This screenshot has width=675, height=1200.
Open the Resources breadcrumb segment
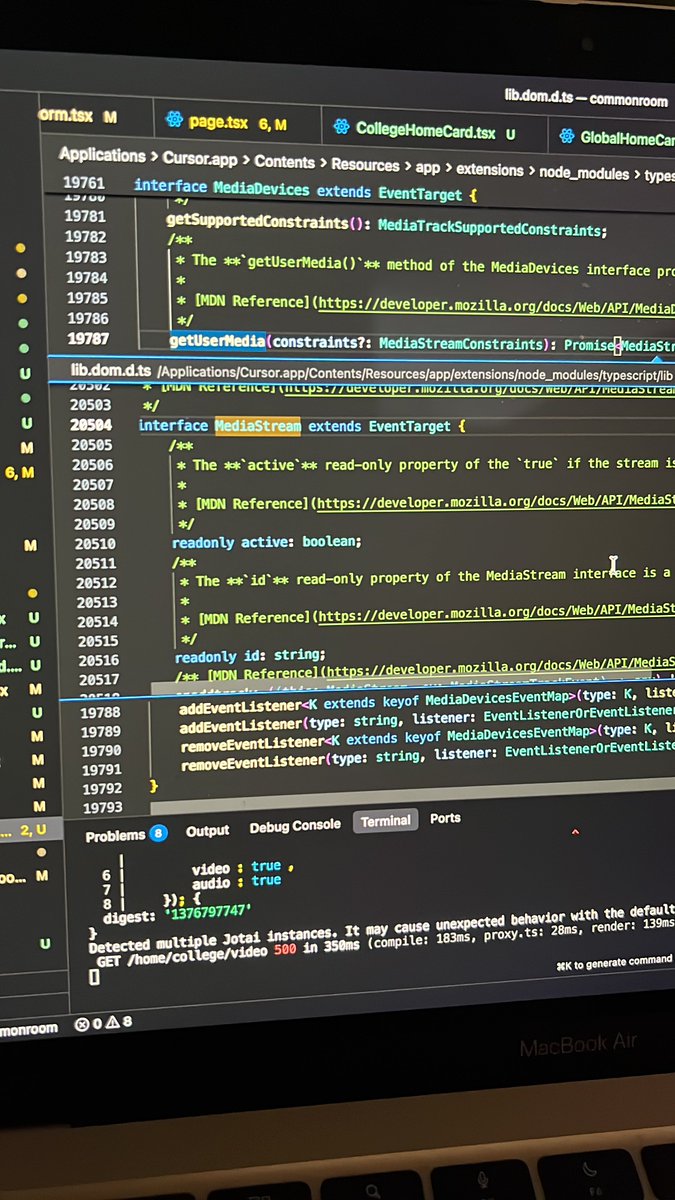click(x=364, y=165)
